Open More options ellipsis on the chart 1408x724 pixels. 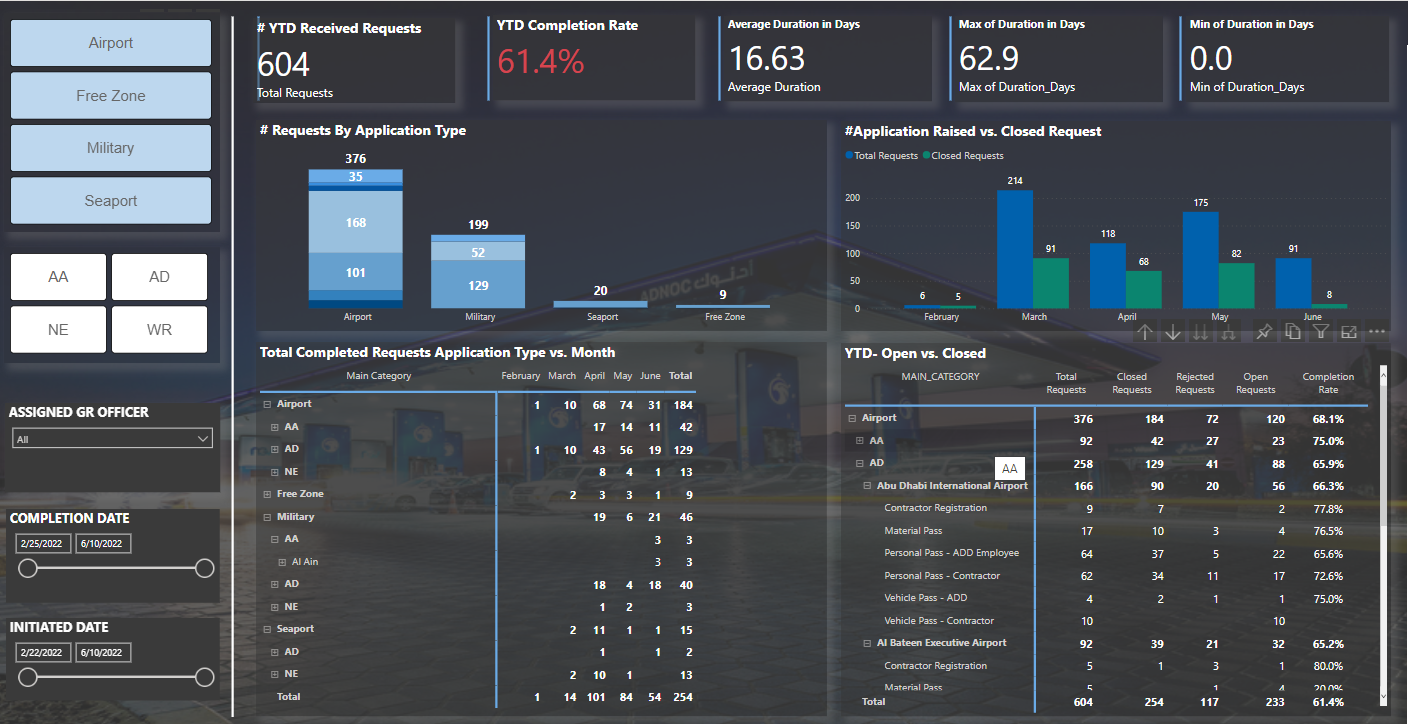point(1377,332)
